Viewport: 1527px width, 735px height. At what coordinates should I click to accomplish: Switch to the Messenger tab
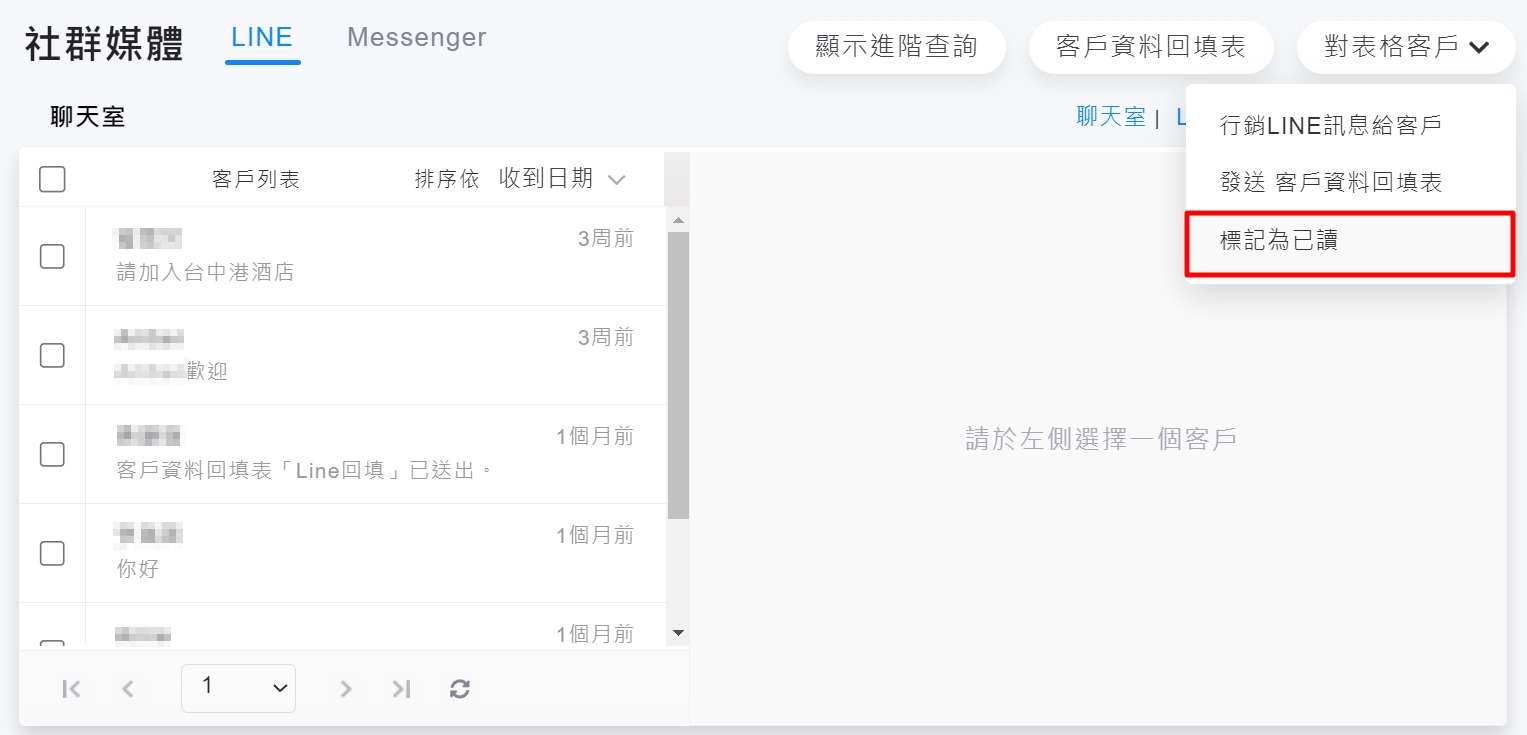tap(416, 38)
